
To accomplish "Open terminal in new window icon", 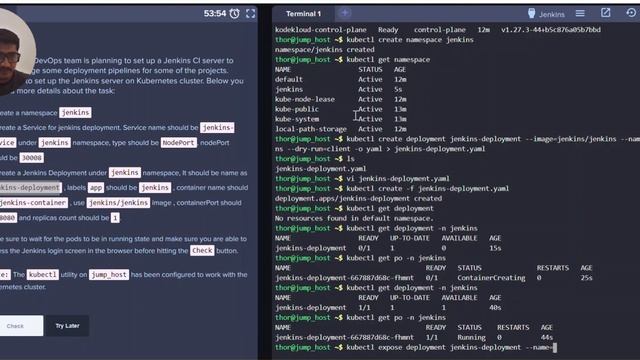I will [x=606, y=13].
